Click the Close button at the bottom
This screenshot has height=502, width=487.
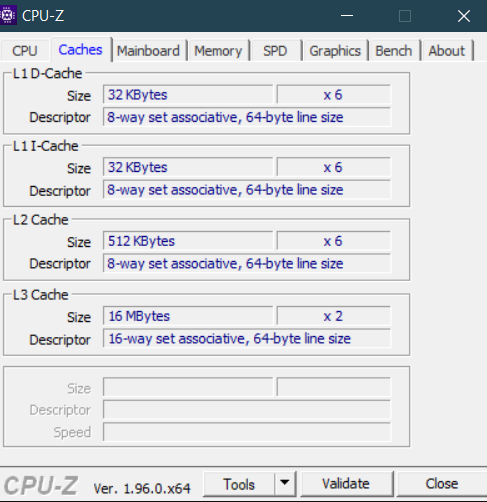(x=442, y=484)
